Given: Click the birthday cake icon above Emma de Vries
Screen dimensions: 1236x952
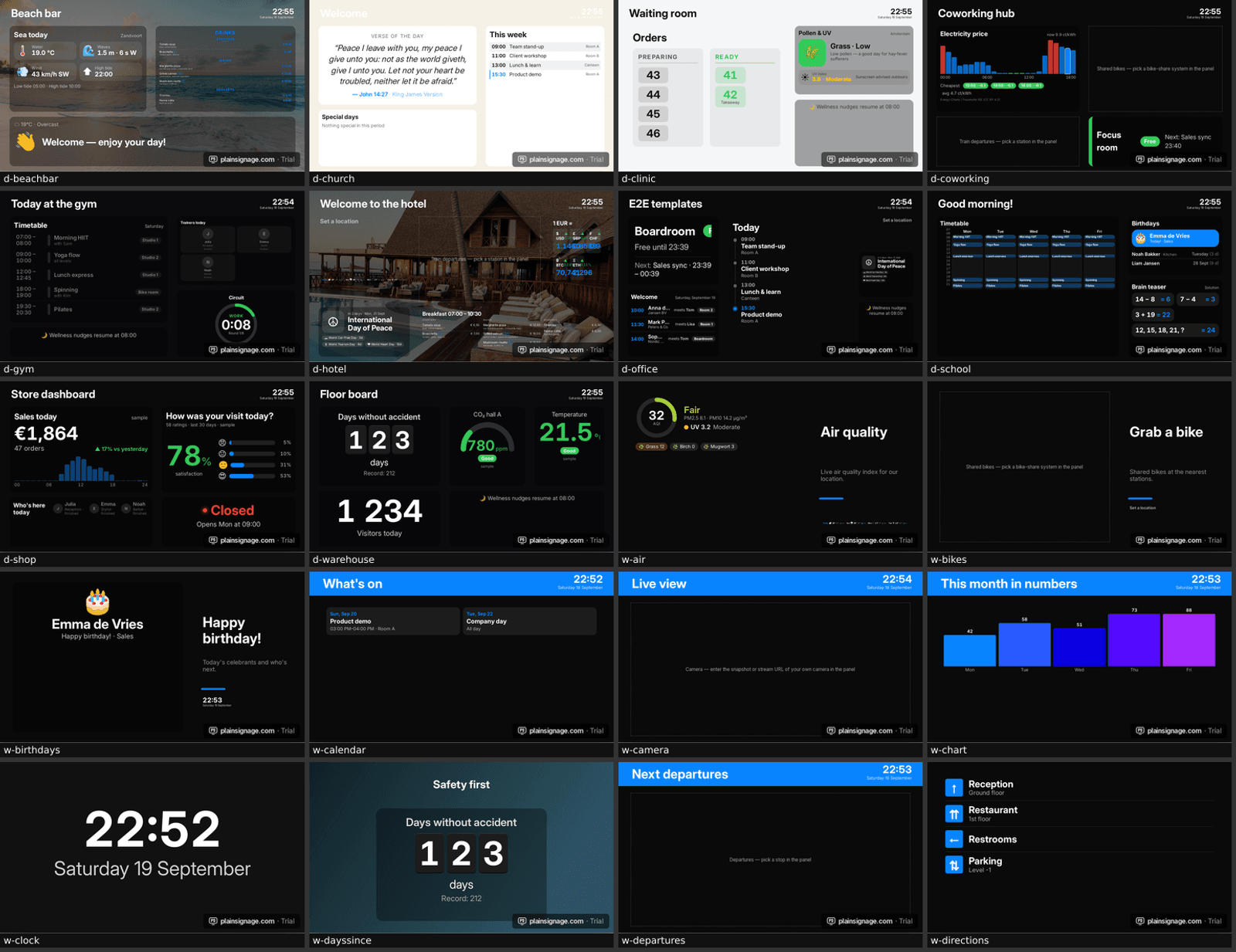Looking at the screenshot, I should pos(97,601).
